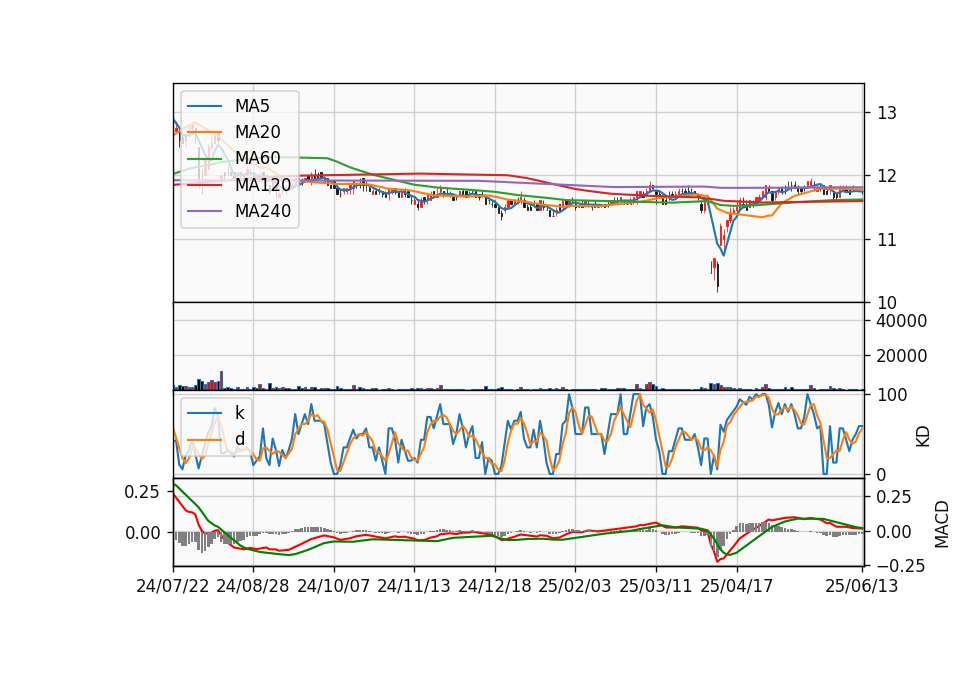This screenshot has height=690, width=960.
Task: Click the lowest April candlestick near 10
Action: click(x=717, y=277)
